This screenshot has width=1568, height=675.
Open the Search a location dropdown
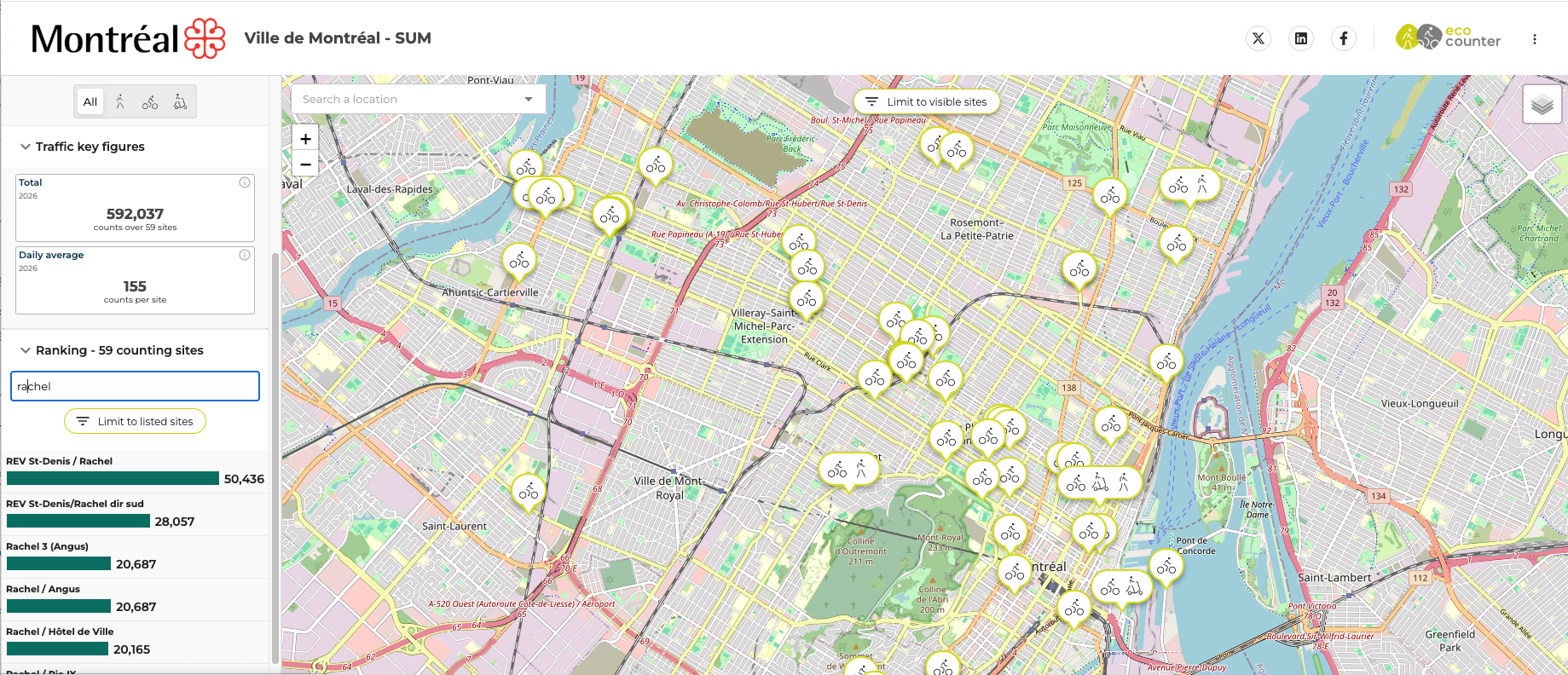click(x=529, y=100)
